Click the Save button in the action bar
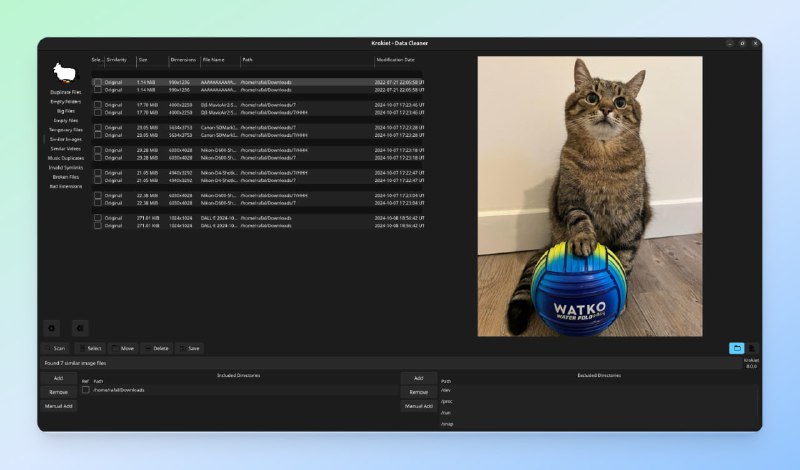This screenshot has height=470, width=800. click(191, 348)
